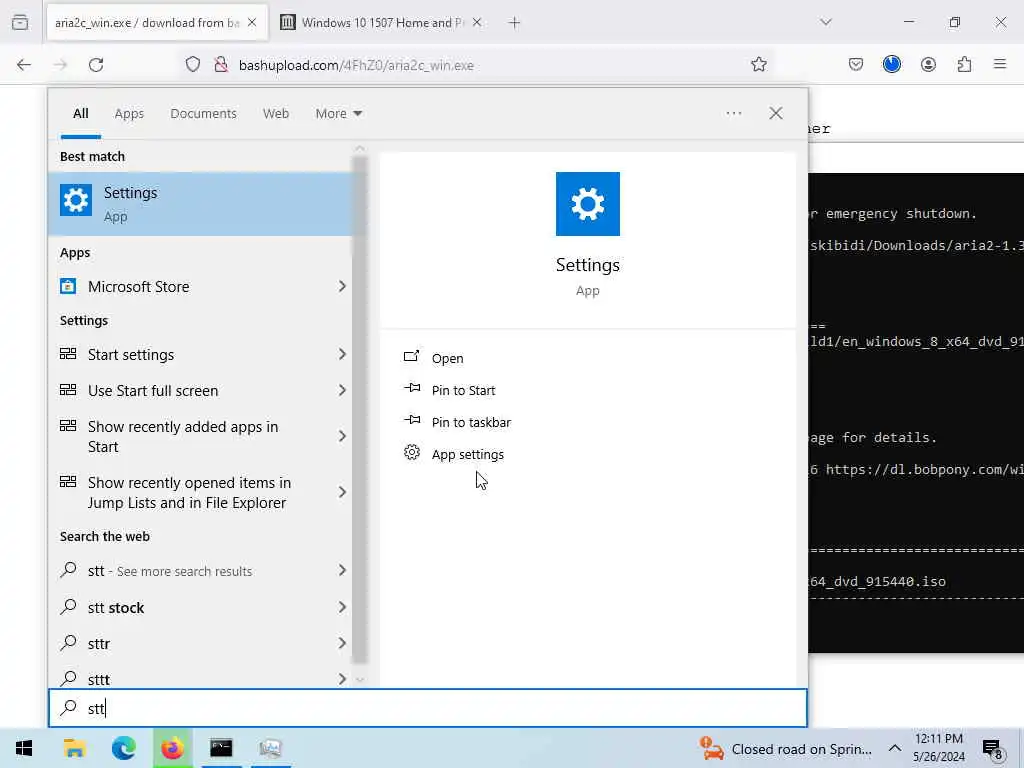Reload the Firefox page
1024x768 pixels.
96,65
